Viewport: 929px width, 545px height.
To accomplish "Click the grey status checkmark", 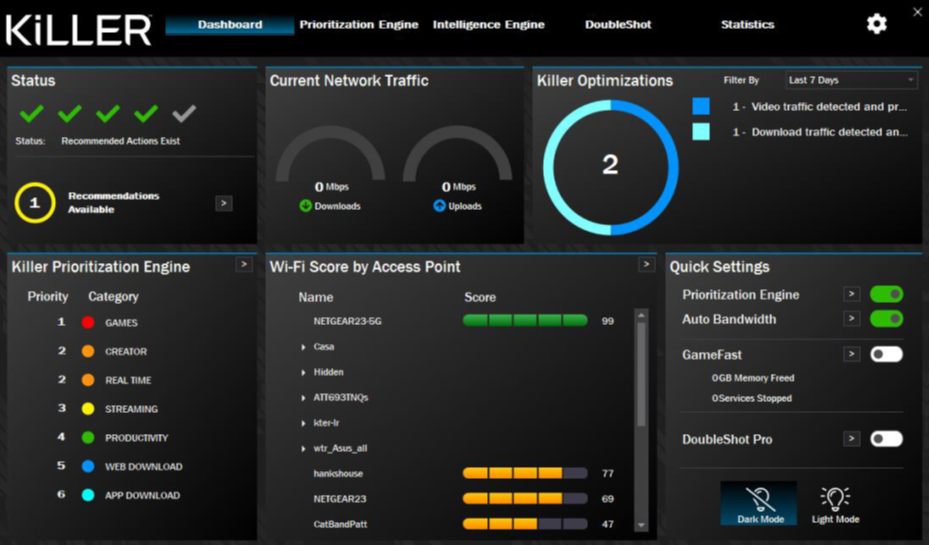I will tap(184, 113).
